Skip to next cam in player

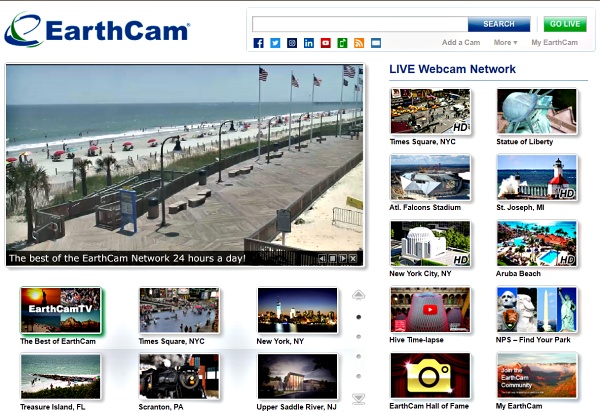pyautogui.click(x=342, y=259)
